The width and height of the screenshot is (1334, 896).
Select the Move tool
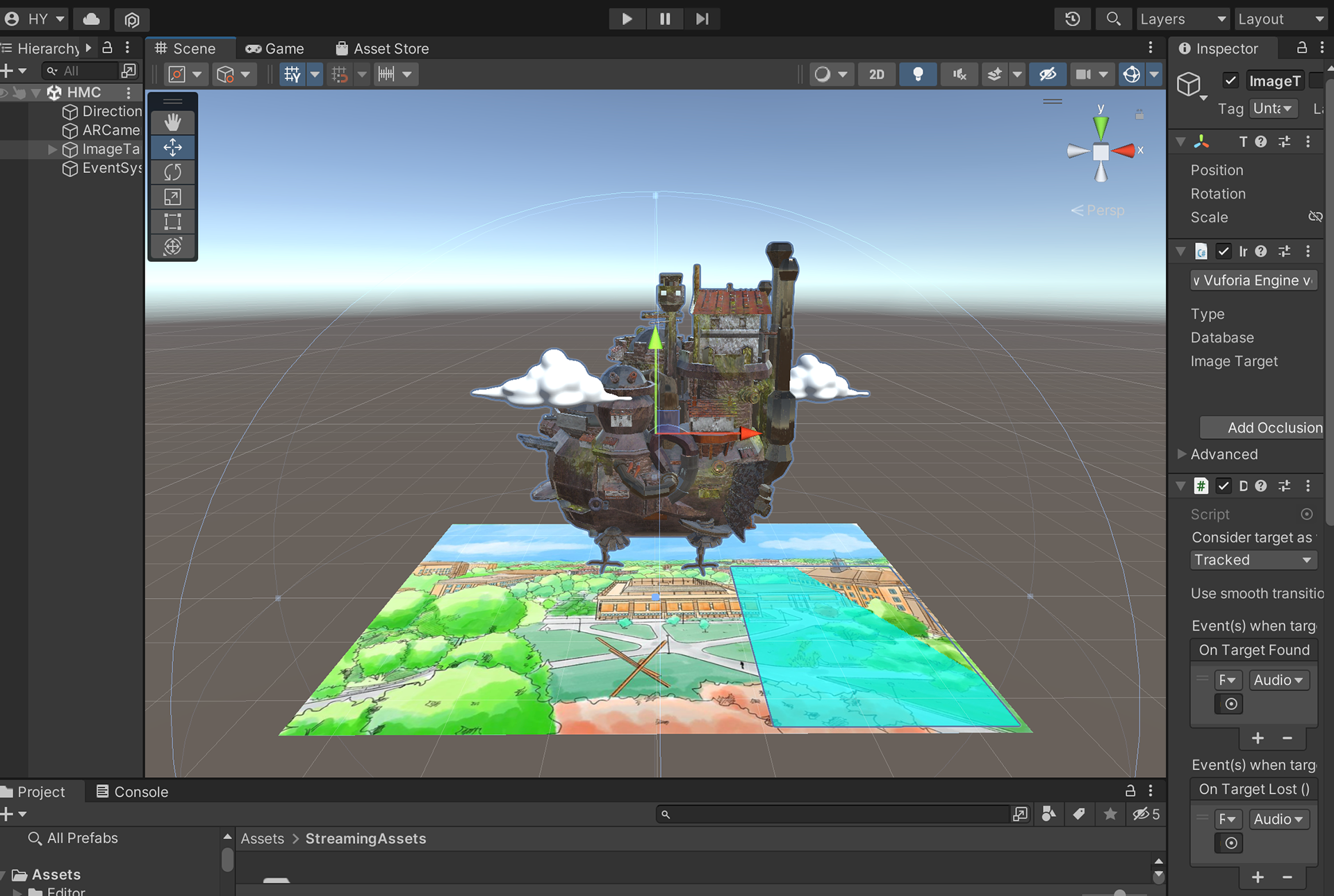click(x=172, y=147)
